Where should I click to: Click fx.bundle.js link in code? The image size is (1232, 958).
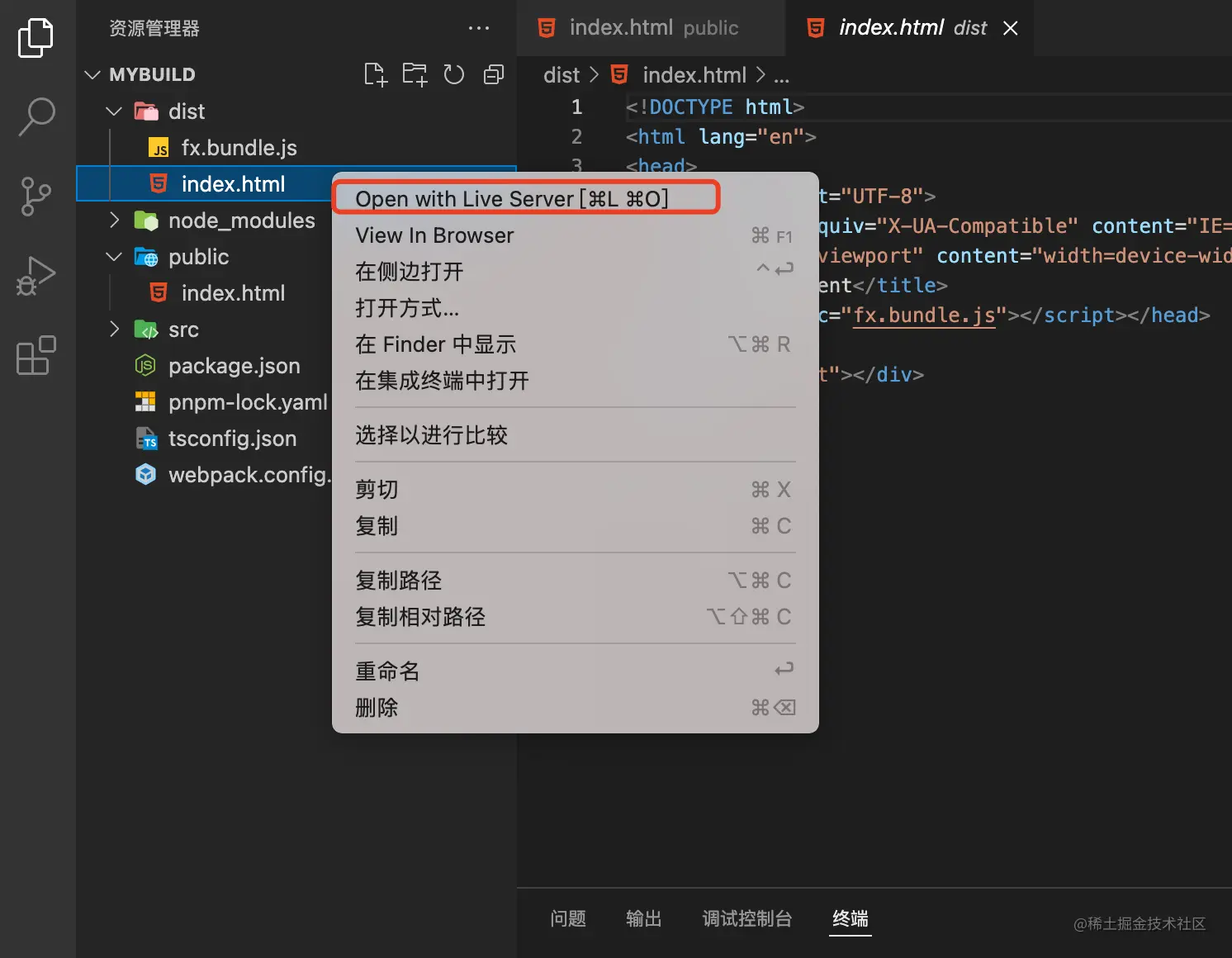924,315
